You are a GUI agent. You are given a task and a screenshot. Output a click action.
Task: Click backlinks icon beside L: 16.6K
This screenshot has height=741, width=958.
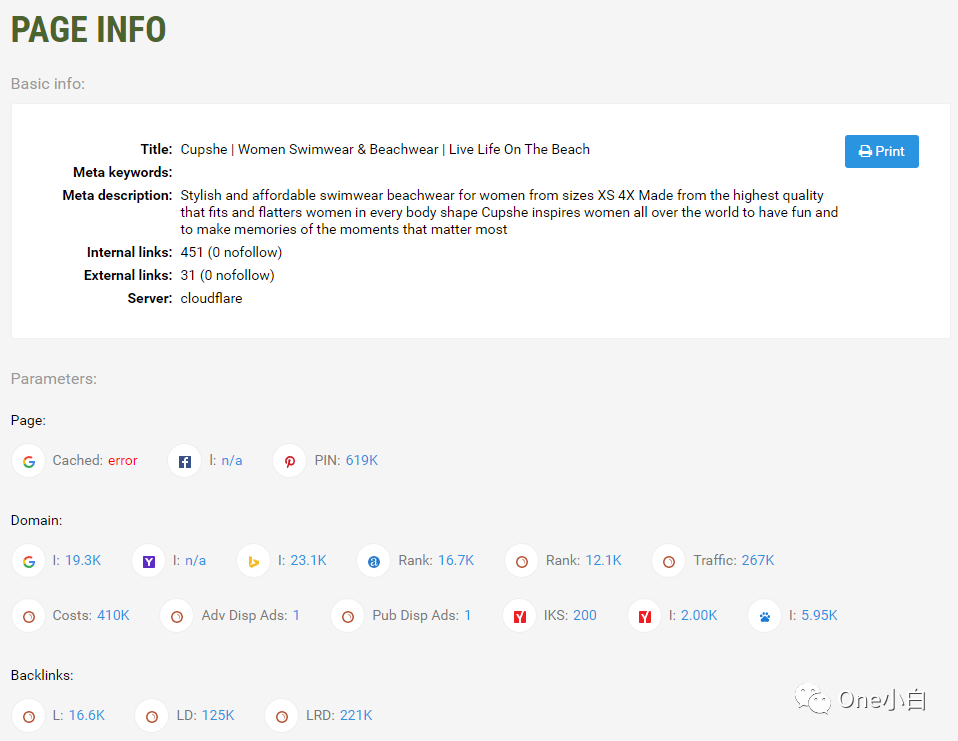[29, 716]
